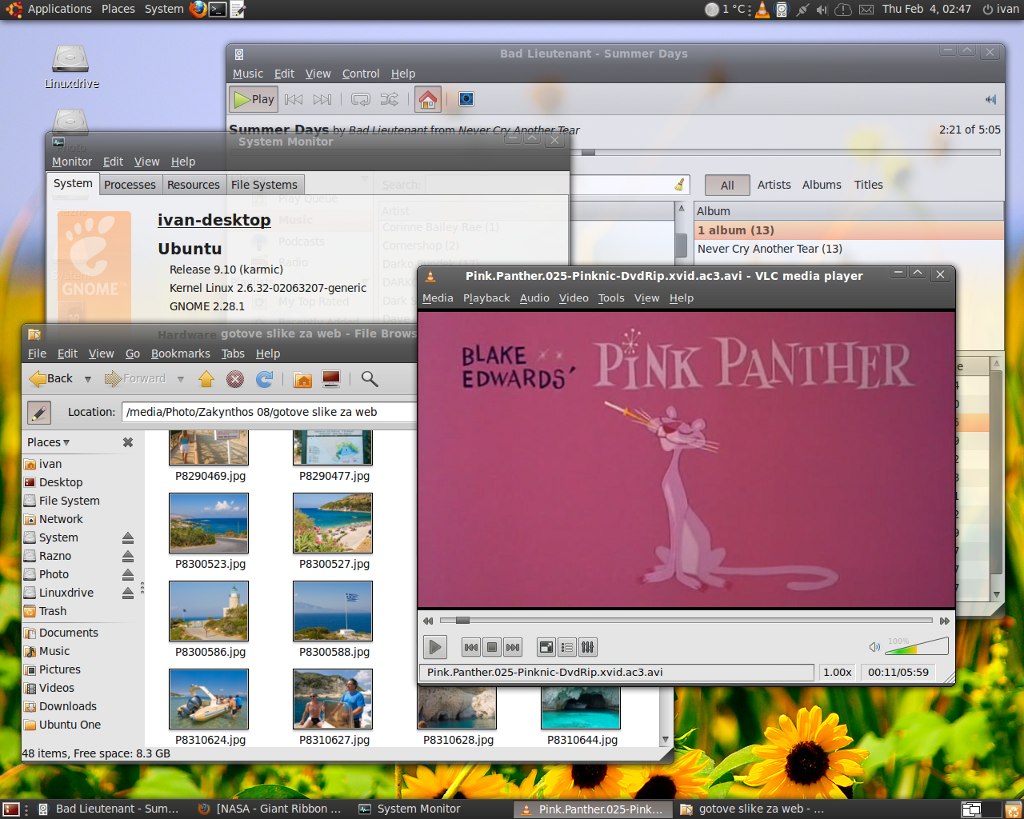Adjust the VLC volume slider

point(917,647)
